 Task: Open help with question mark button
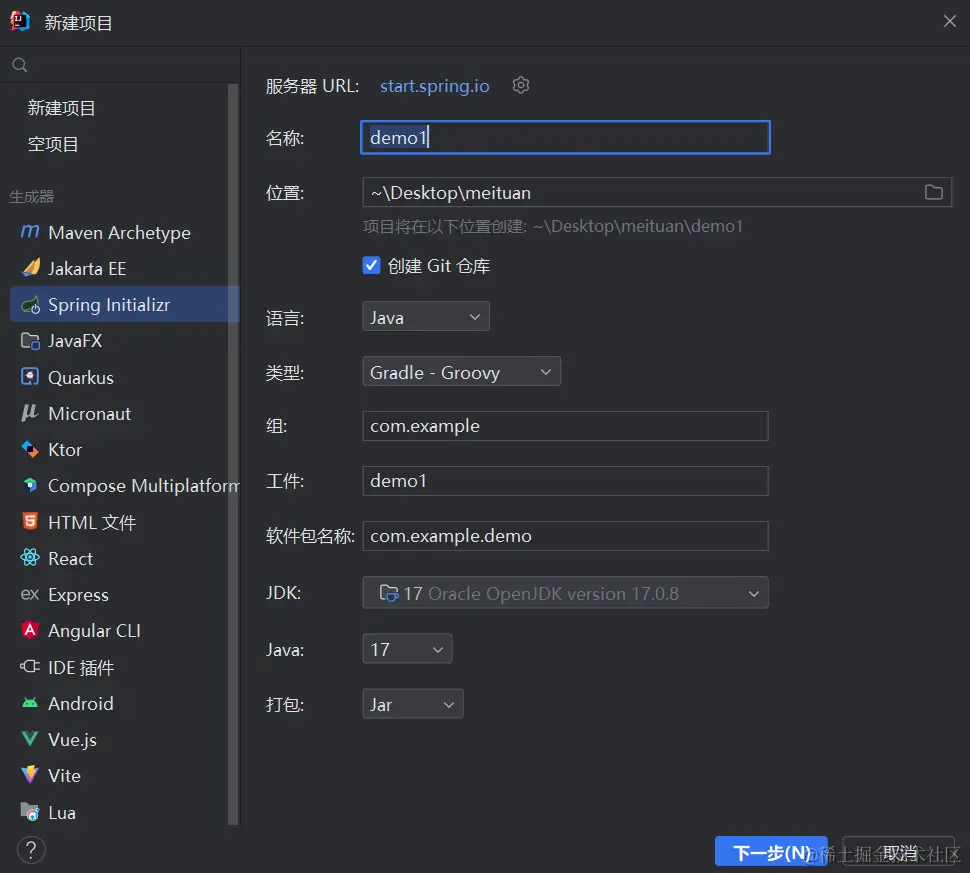(31, 850)
